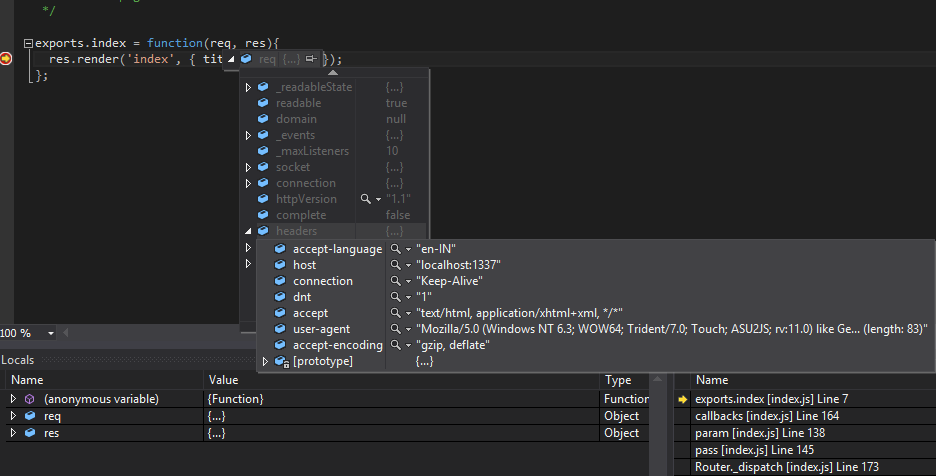The width and height of the screenshot is (936, 476).
Task: Click the "en-IN" value
Action: tap(436, 248)
